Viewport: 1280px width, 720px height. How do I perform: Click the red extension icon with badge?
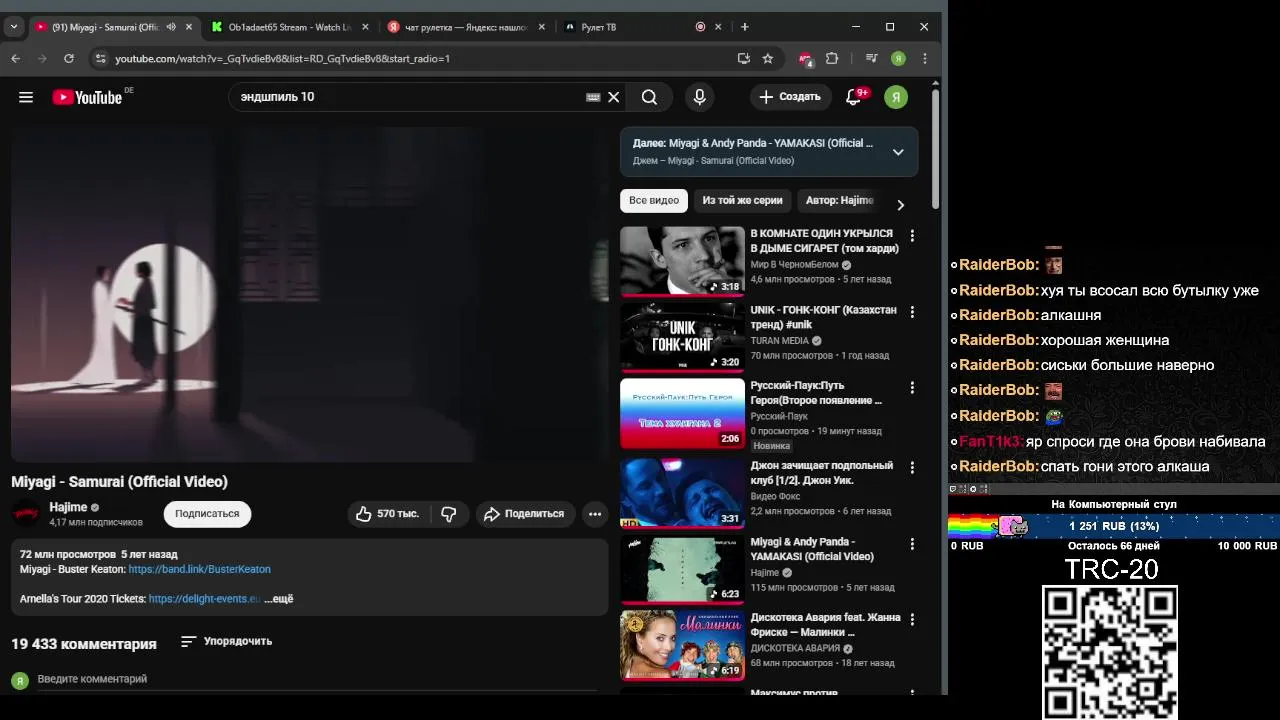pos(806,59)
